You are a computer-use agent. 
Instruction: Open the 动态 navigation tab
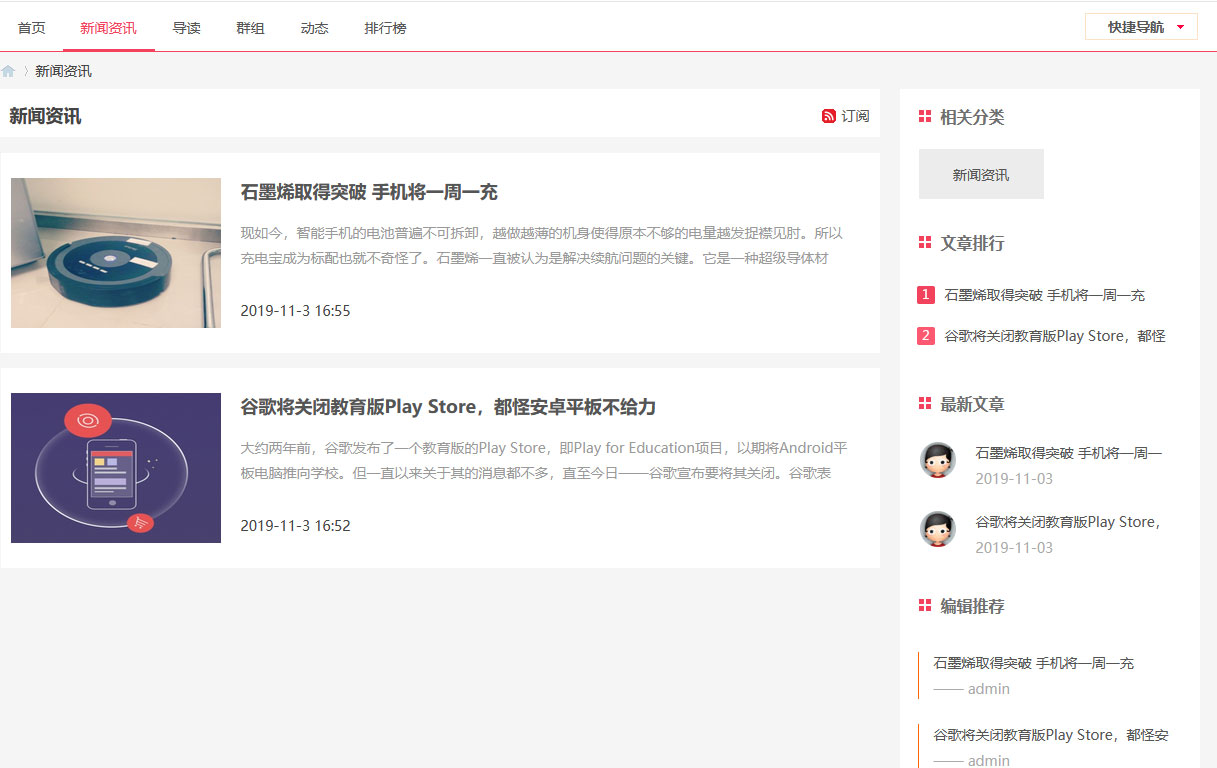tap(314, 28)
